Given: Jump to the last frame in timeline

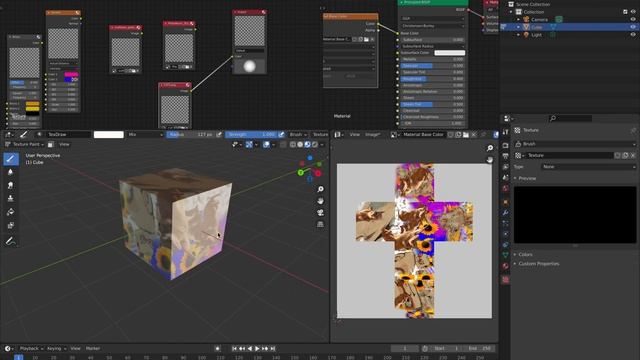Looking at the screenshot, I should coord(273,348).
